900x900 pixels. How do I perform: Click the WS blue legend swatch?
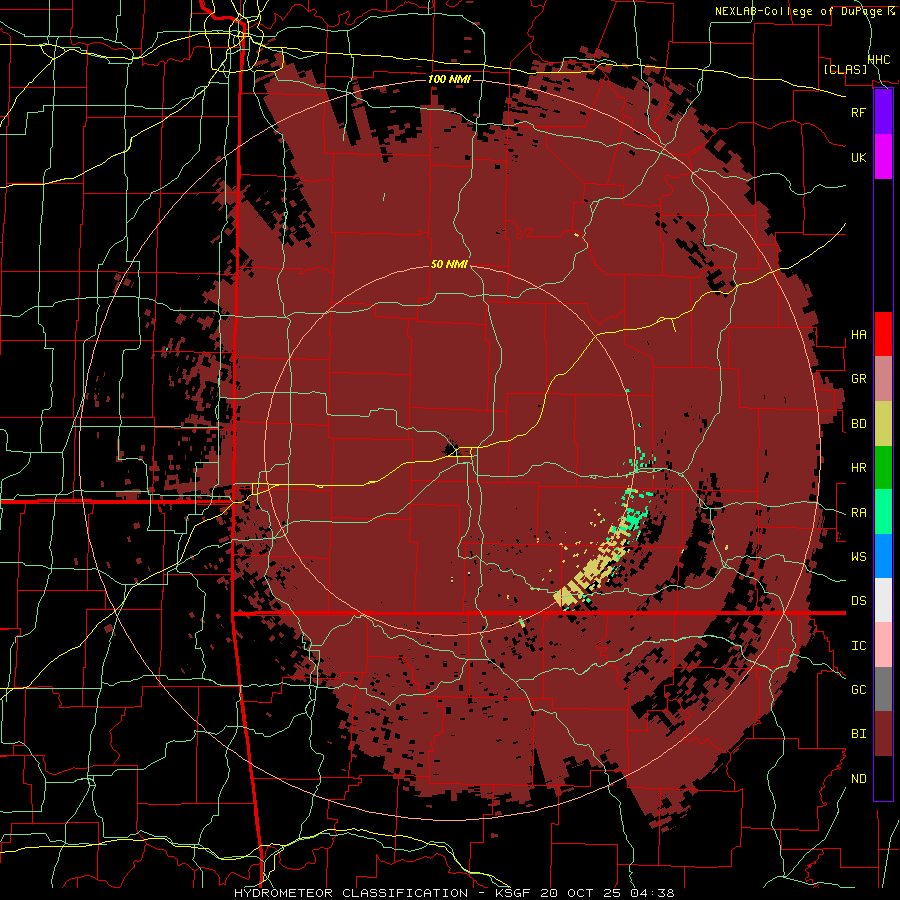click(x=883, y=556)
